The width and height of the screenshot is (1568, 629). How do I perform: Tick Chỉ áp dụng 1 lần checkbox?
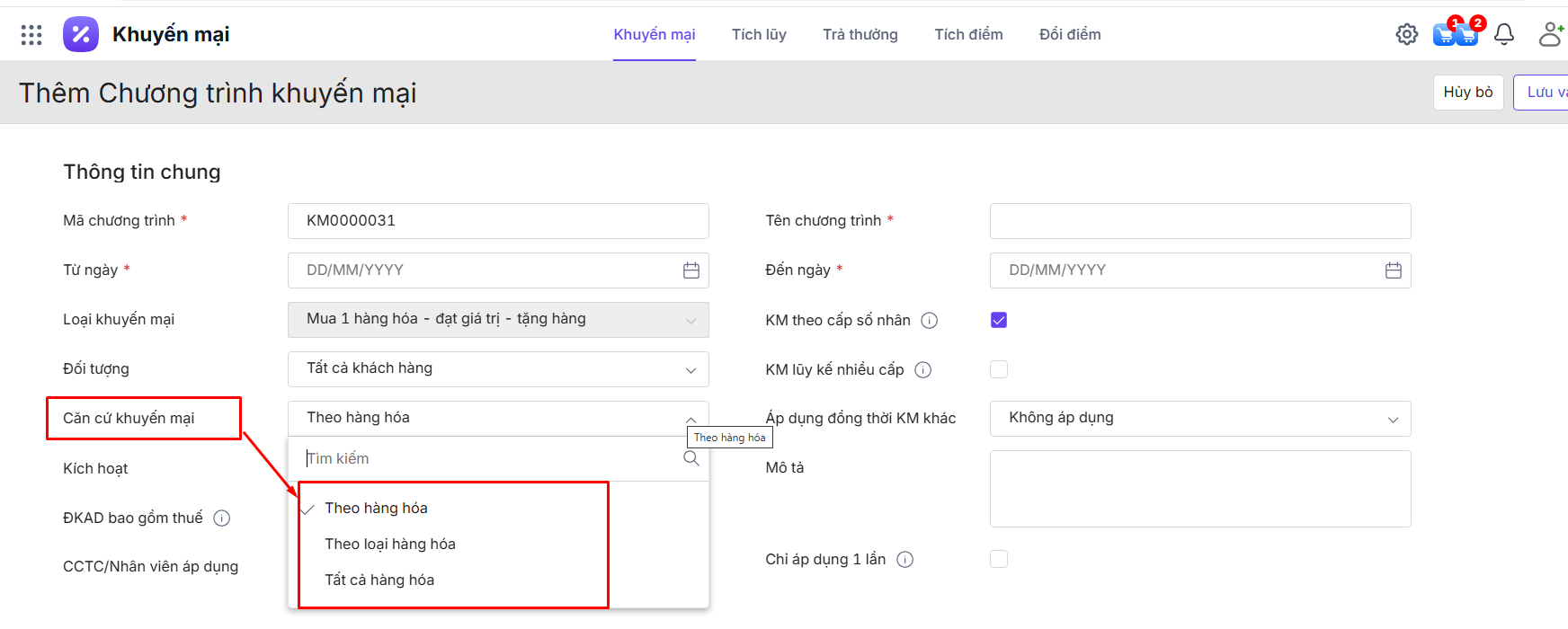pos(999,559)
